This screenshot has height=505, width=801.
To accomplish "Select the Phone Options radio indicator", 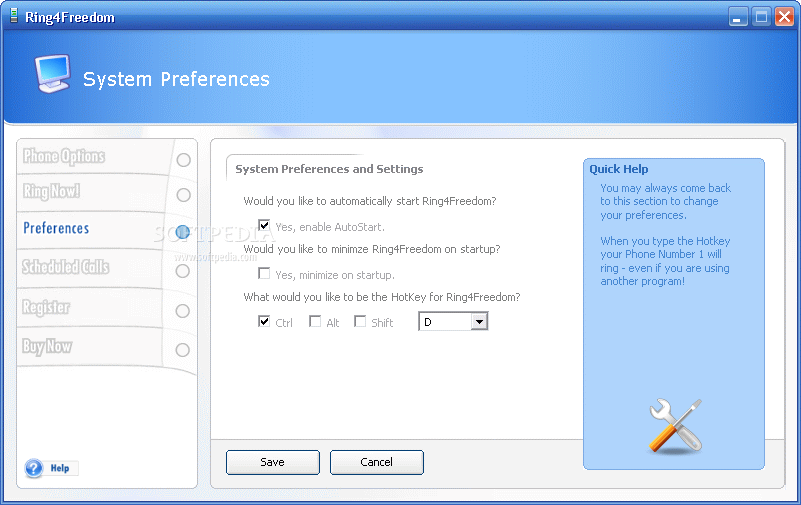I will 183,160.
